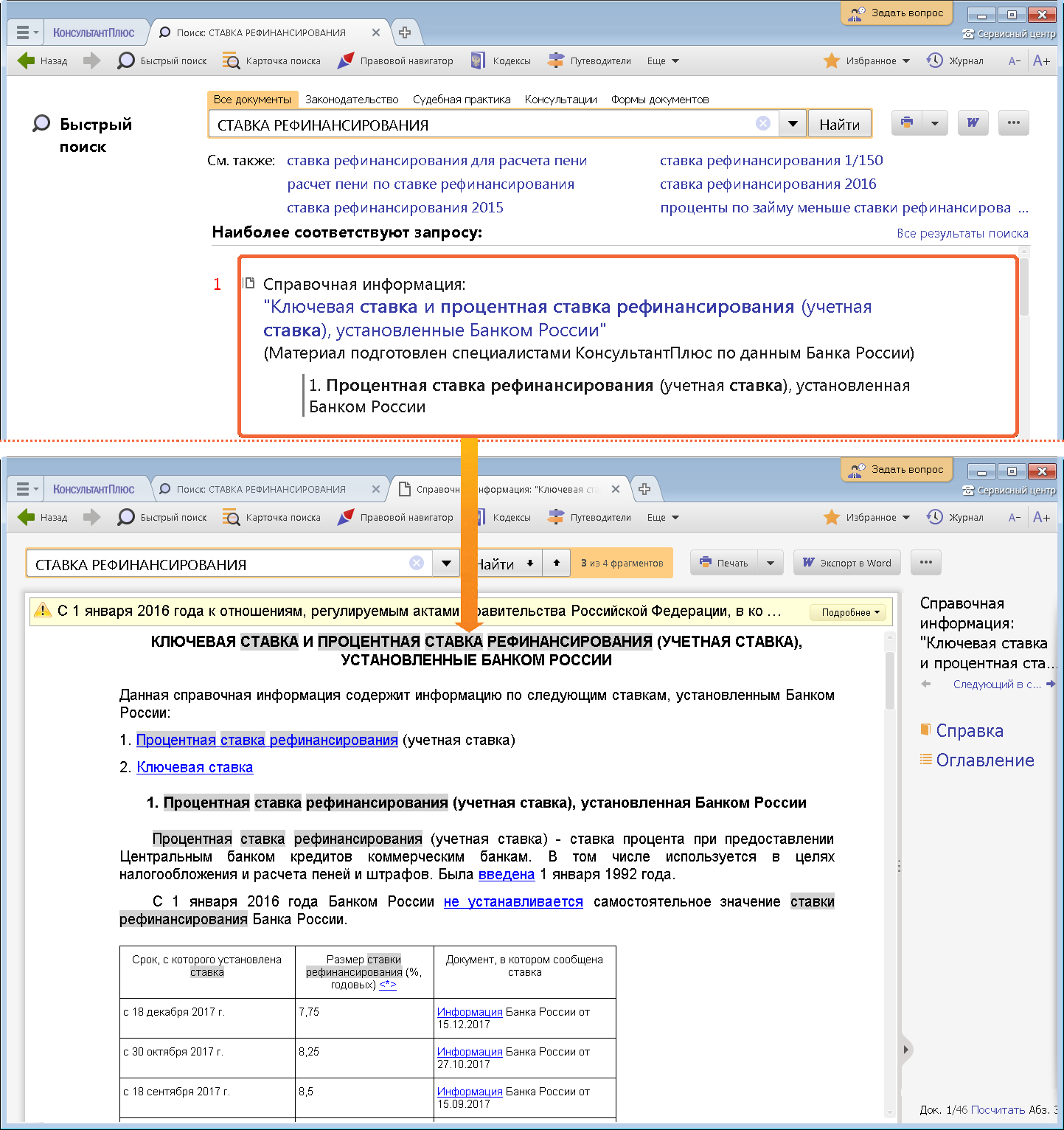The width and height of the screenshot is (1064, 1130).
Task: Decrease font size with A- in the top window
Action: tap(1015, 60)
